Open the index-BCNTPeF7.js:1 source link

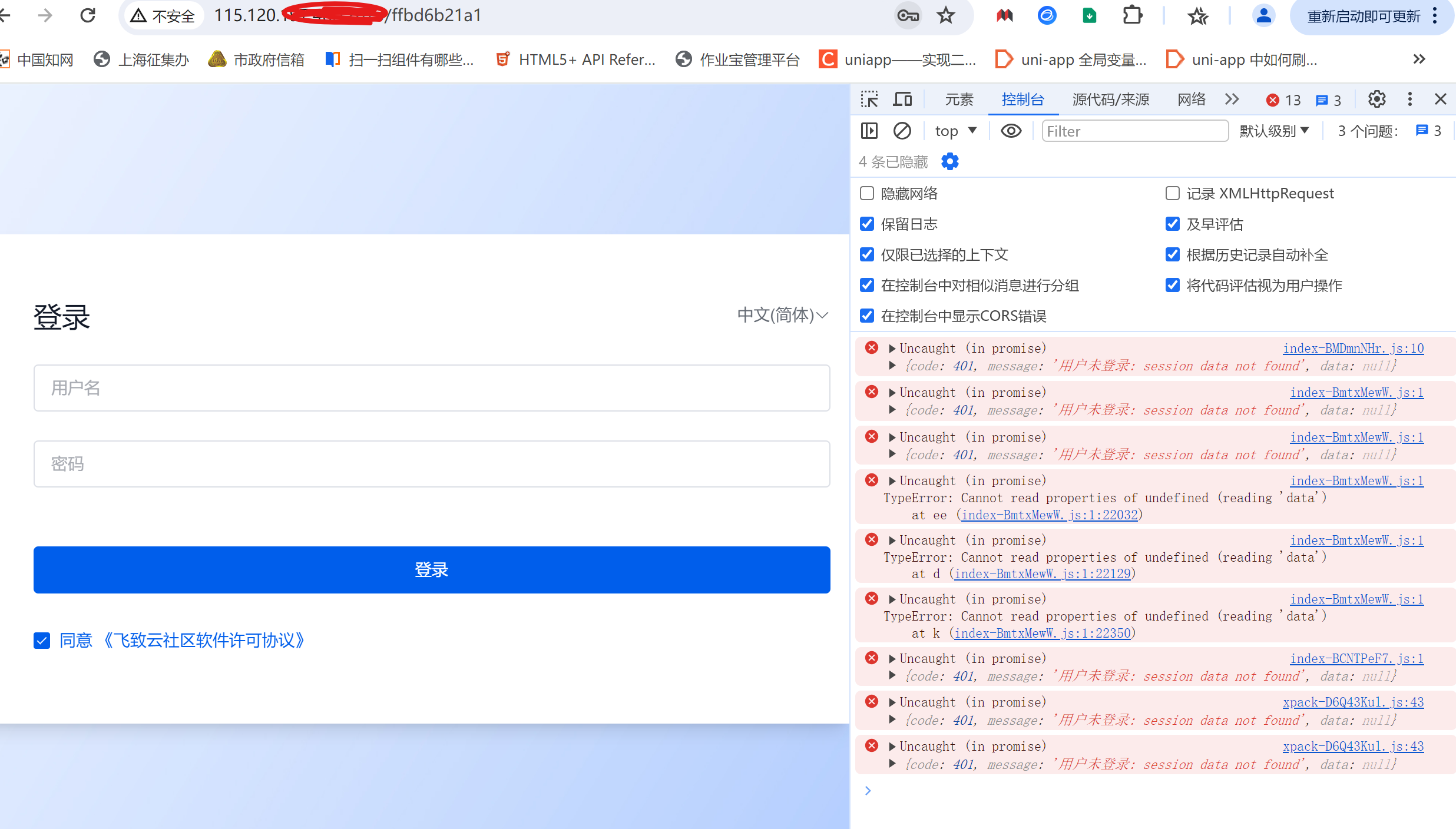(x=1357, y=658)
